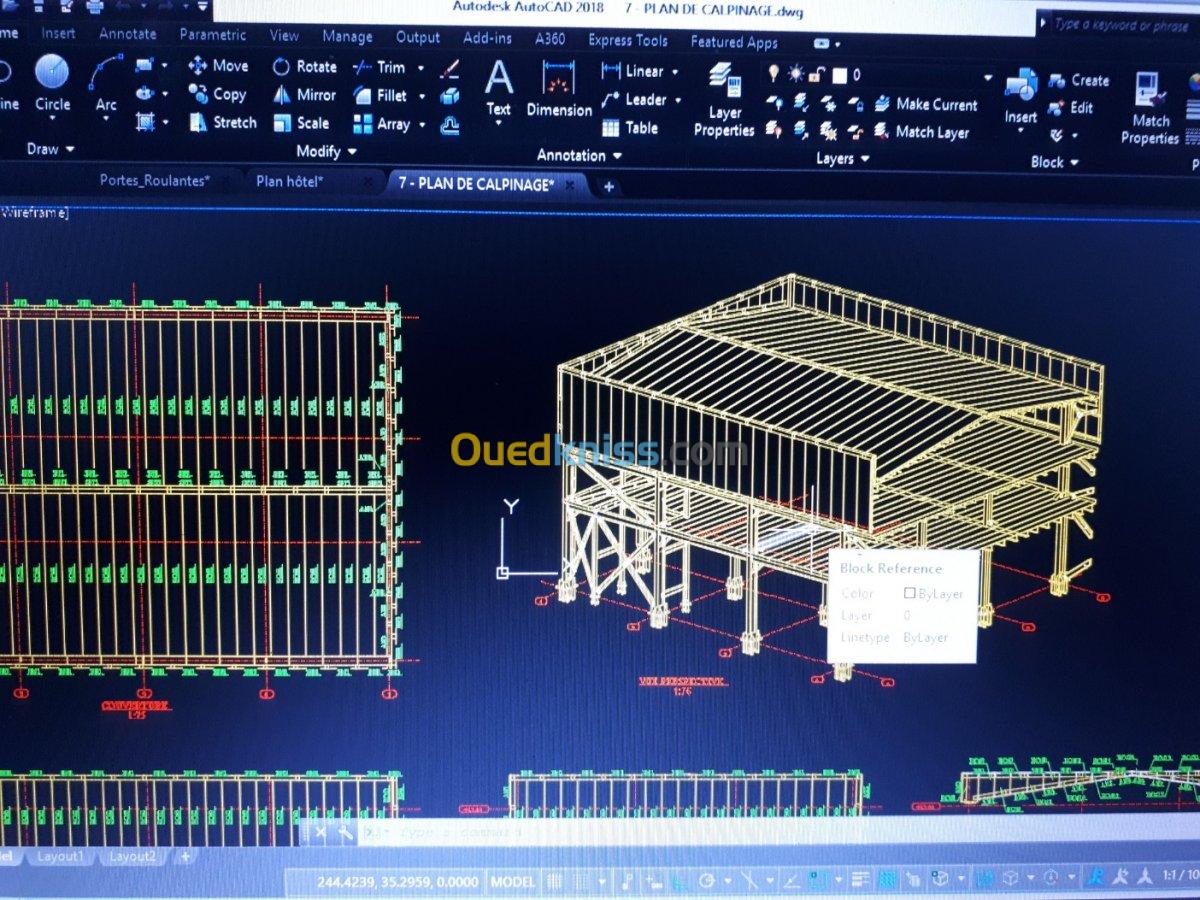Activate the Copy tool
Viewport: 1200px width, 900px height.
(x=217, y=94)
